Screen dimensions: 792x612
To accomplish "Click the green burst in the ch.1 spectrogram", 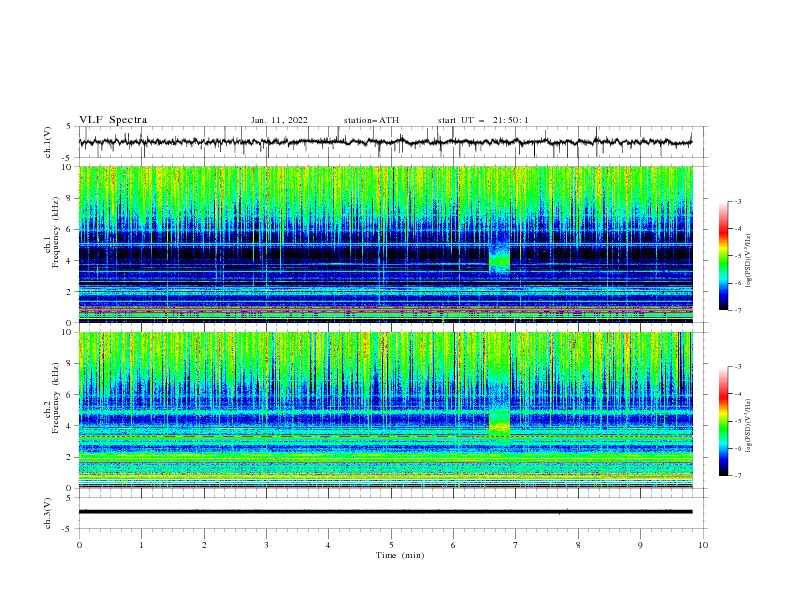I will pos(500,257).
